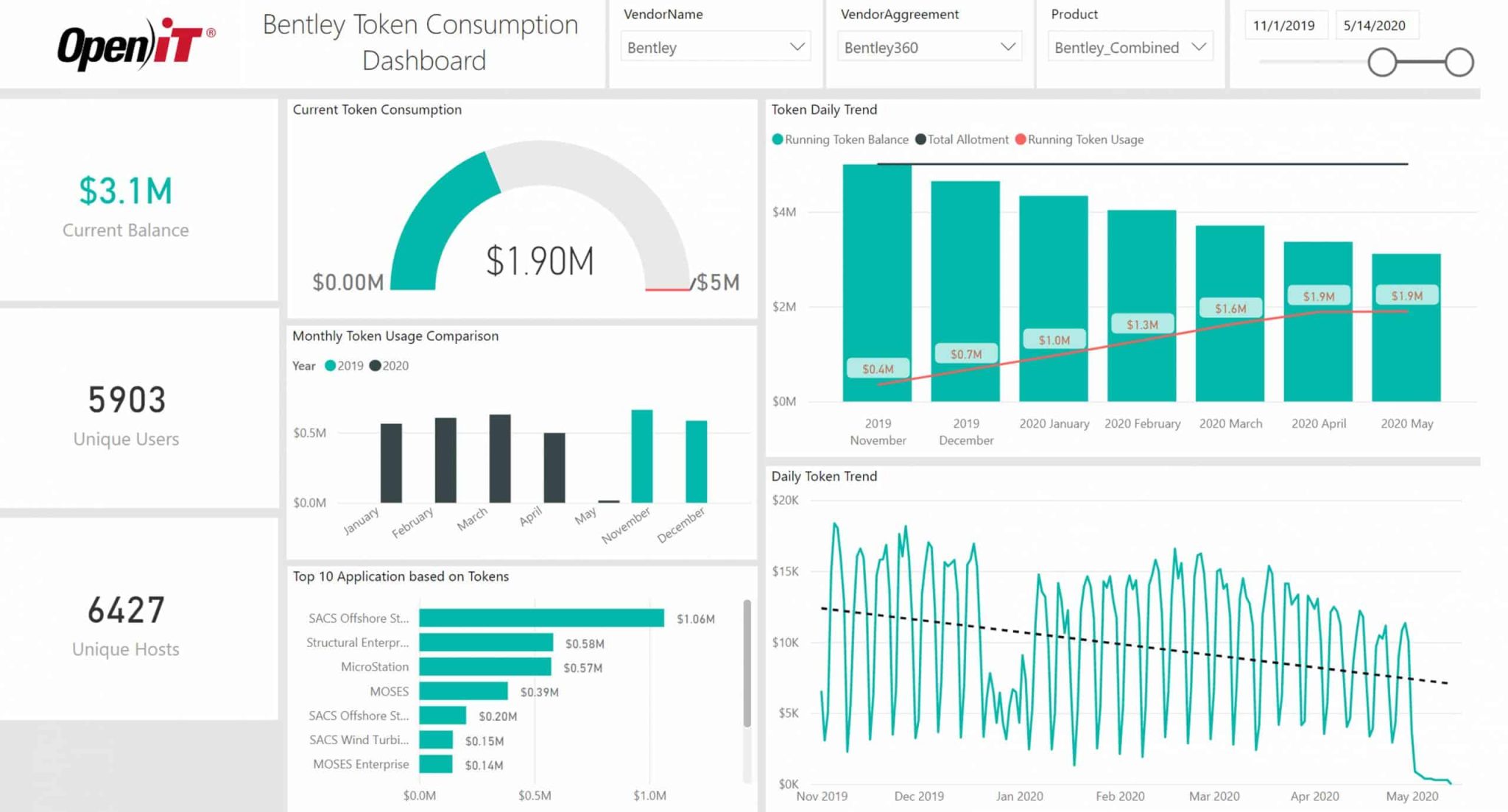The image size is (1508, 812).
Task: Open the Product dropdown
Action: point(1201,46)
